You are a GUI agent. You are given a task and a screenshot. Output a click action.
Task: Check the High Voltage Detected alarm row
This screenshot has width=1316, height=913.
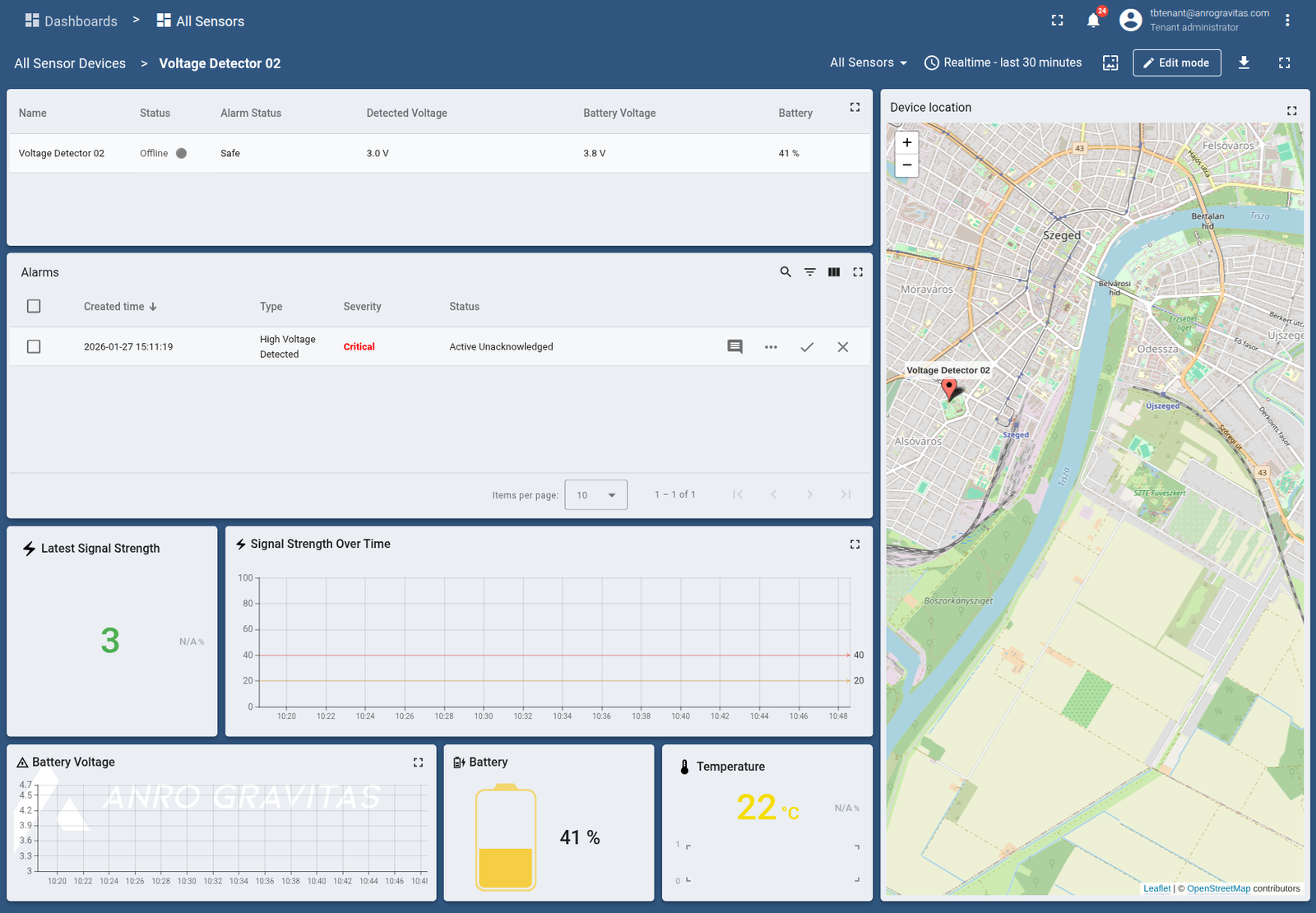34,347
